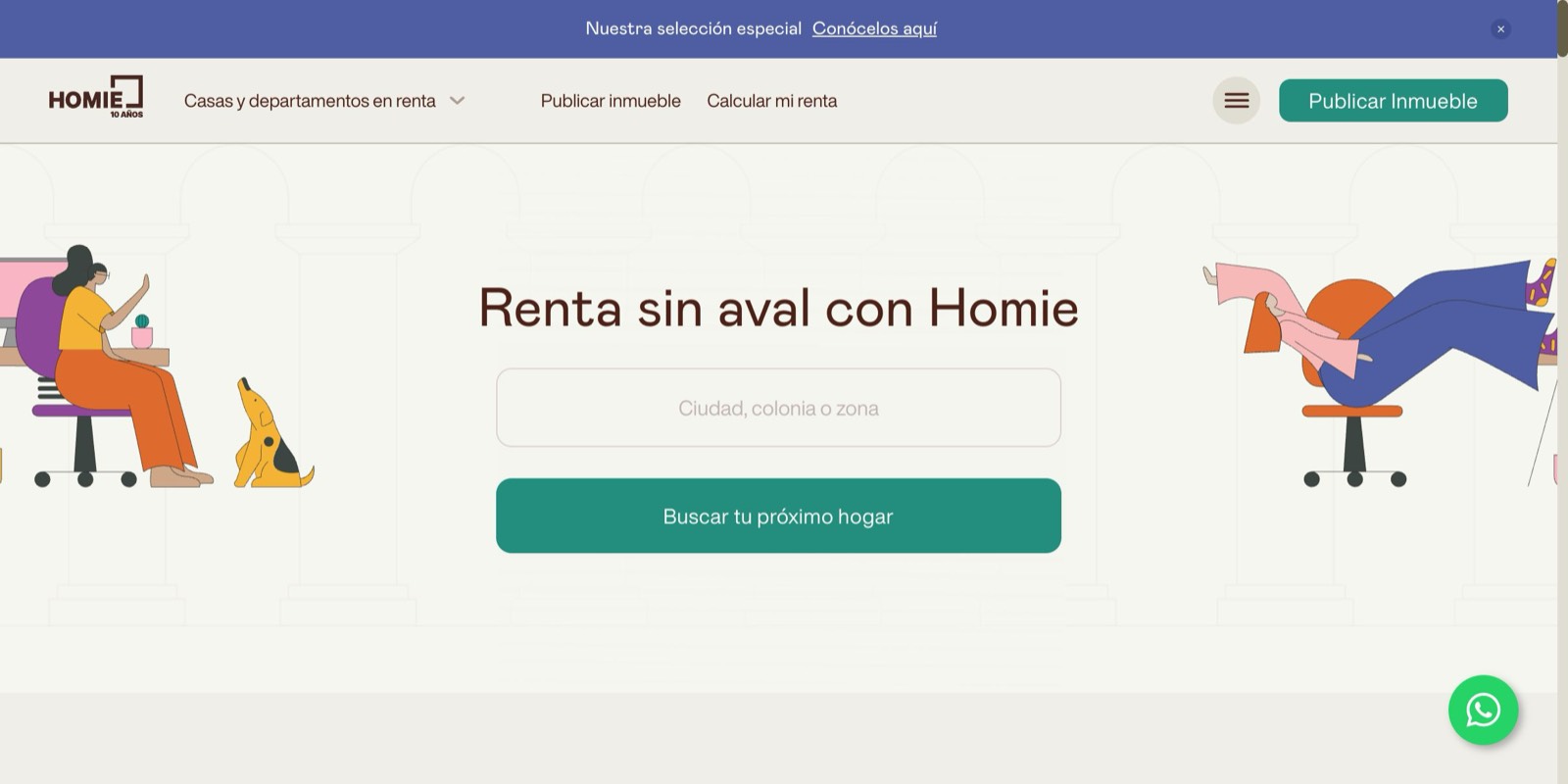
Task: Click the 'Nuestra selección especial' banner text
Action: 693,28
